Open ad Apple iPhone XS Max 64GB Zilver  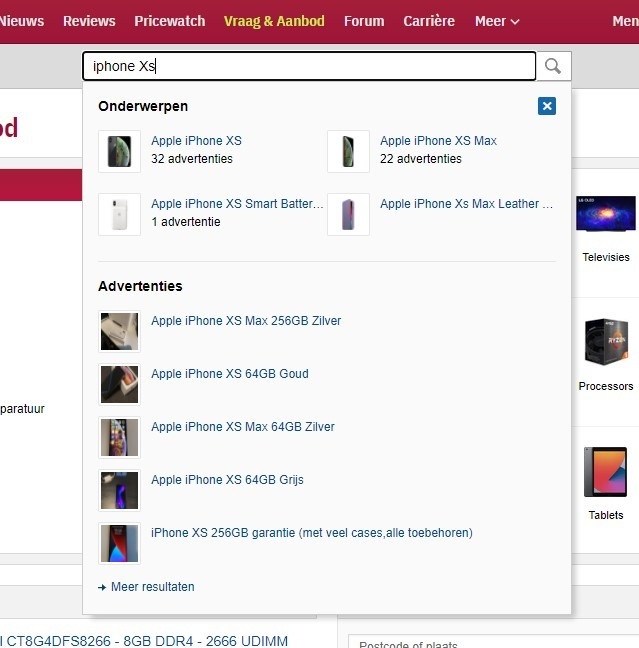coord(243,426)
